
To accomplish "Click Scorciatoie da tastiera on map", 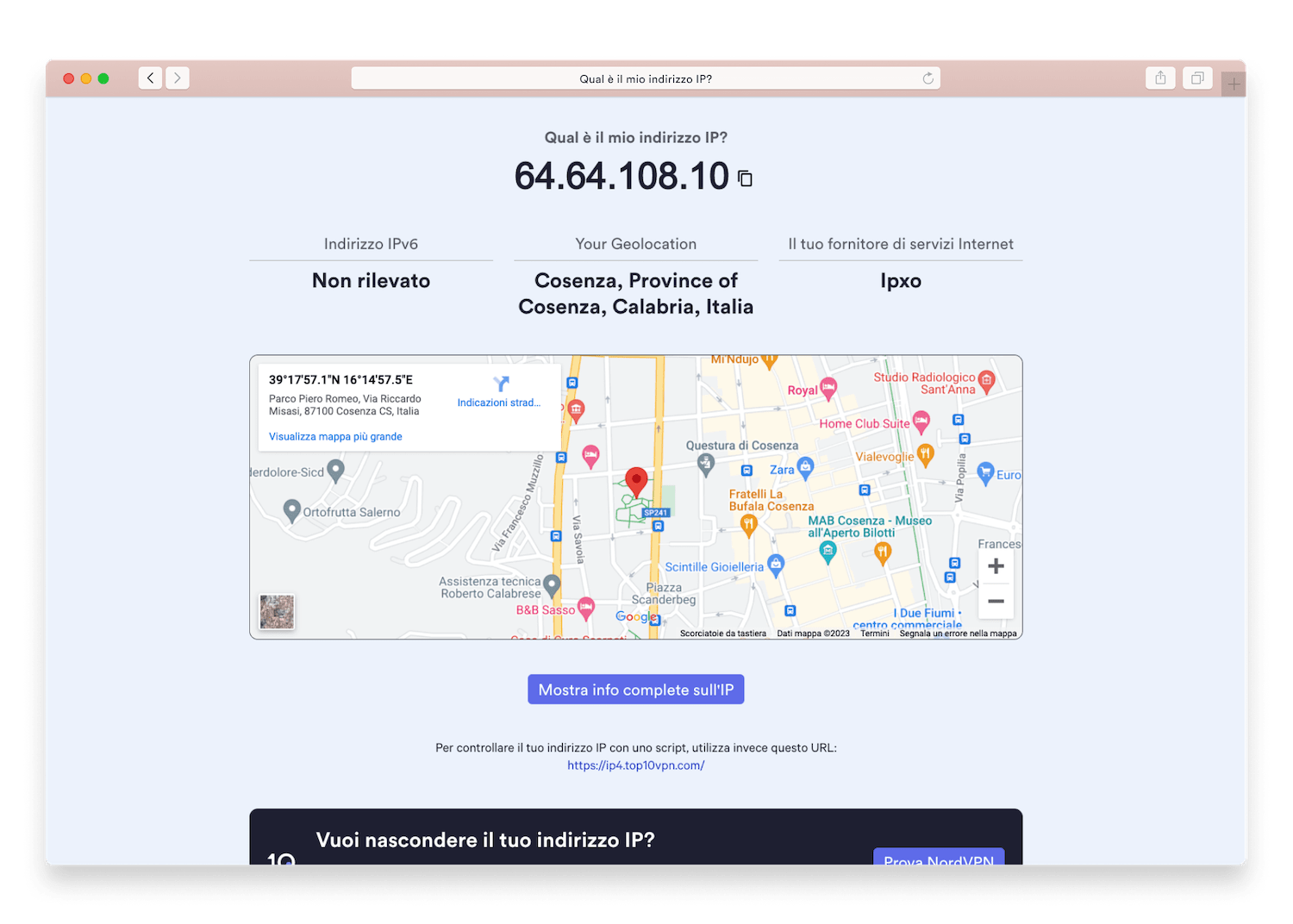I will (x=722, y=634).
